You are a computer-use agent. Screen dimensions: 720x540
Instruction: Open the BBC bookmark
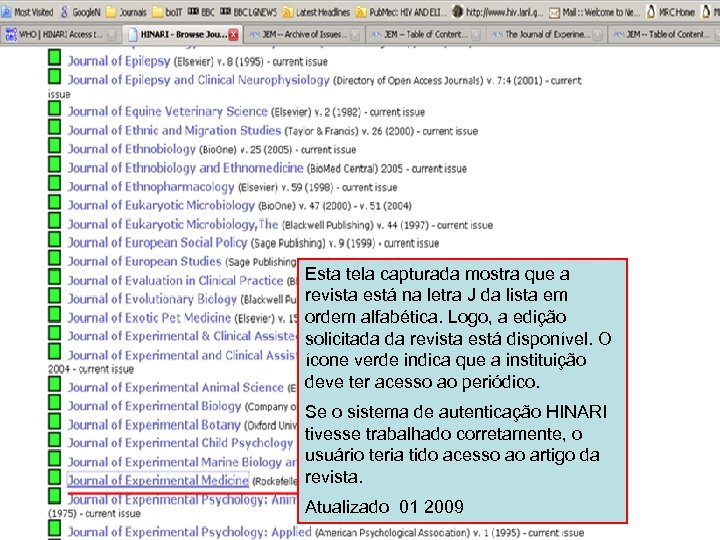[x=201, y=12]
